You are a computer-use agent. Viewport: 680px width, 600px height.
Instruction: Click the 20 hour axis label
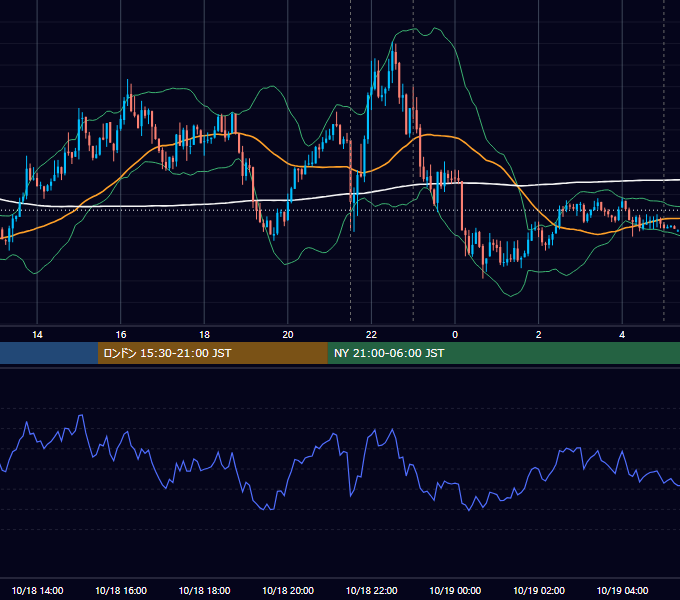pyautogui.click(x=288, y=335)
